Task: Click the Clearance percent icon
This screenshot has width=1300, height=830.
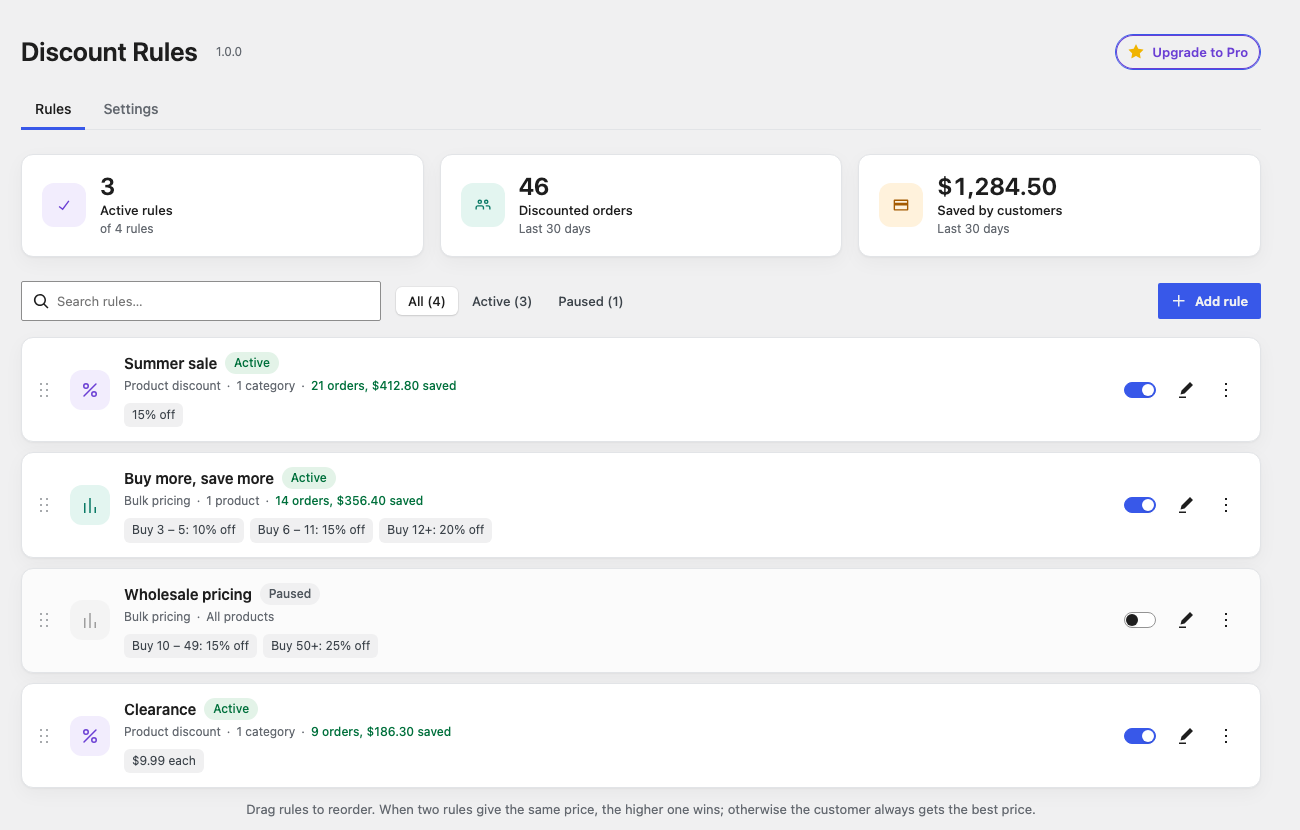Action: pyautogui.click(x=90, y=736)
